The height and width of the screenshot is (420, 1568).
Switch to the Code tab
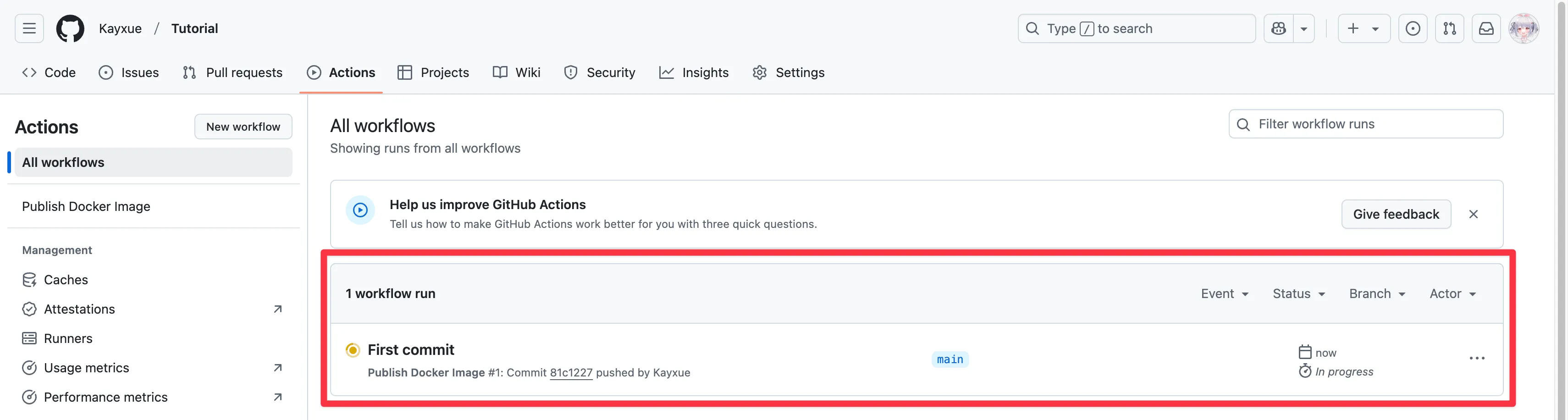[49, 72]
